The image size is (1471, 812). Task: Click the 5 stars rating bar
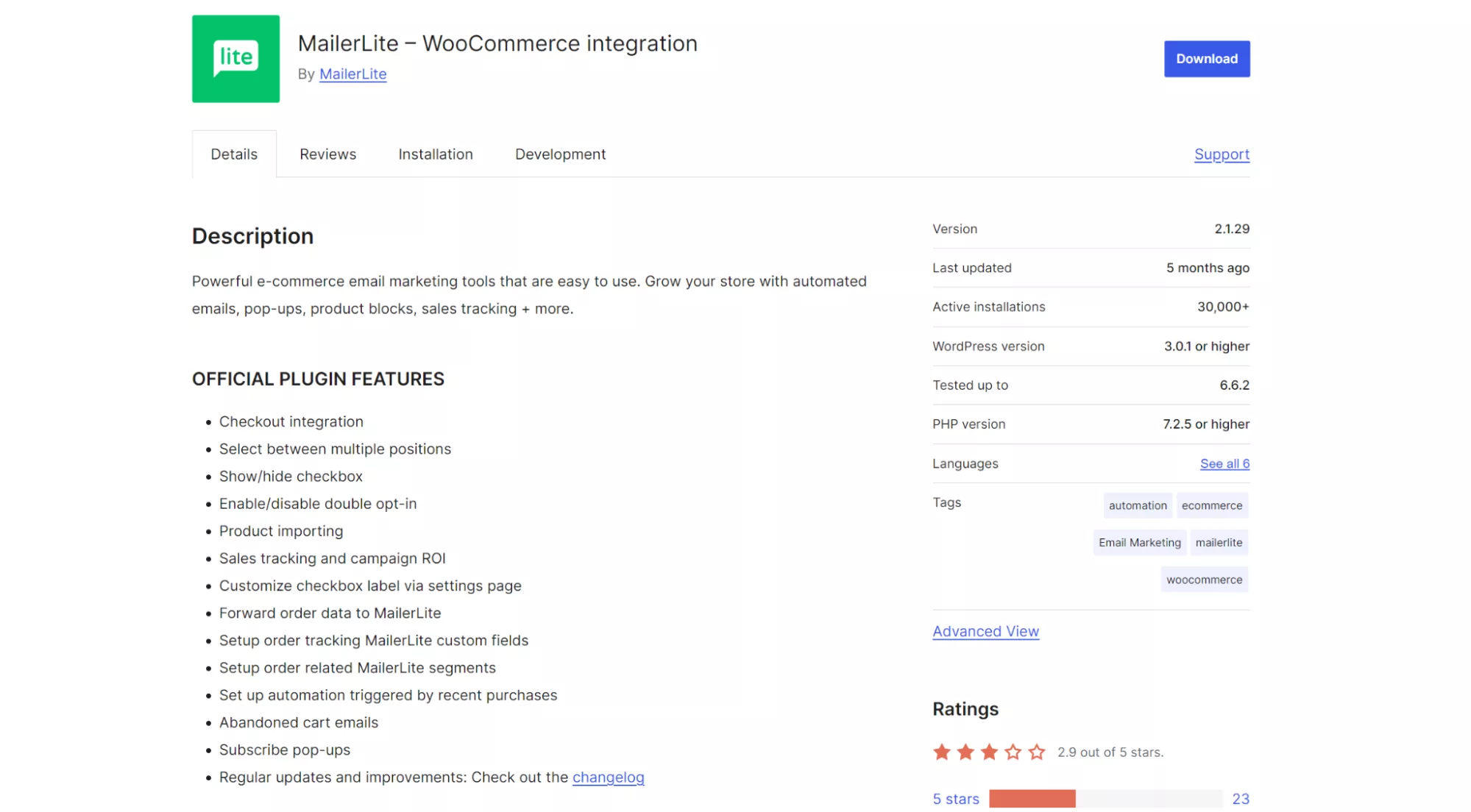point(1105,799)
